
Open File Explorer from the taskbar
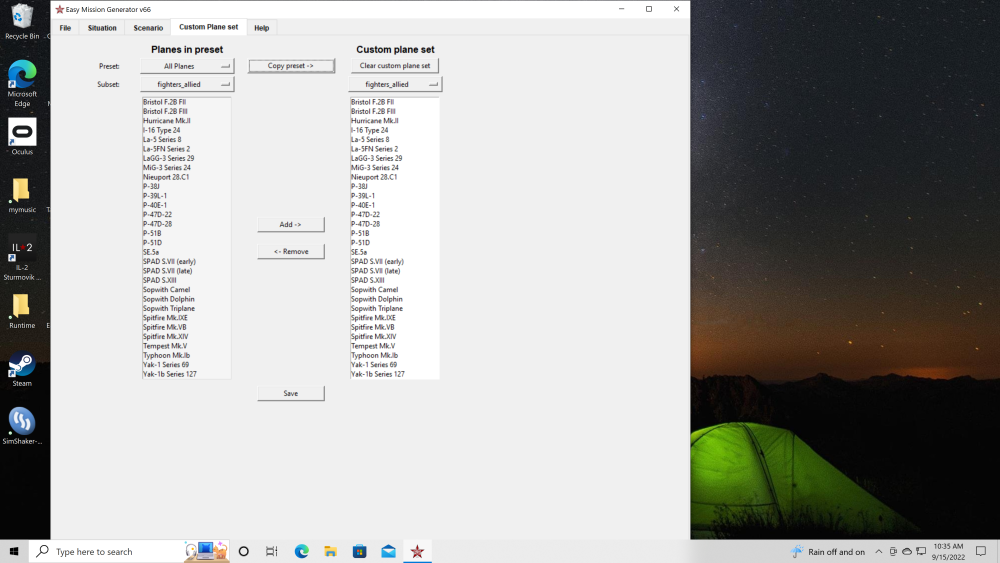click(x=330, y=551)
